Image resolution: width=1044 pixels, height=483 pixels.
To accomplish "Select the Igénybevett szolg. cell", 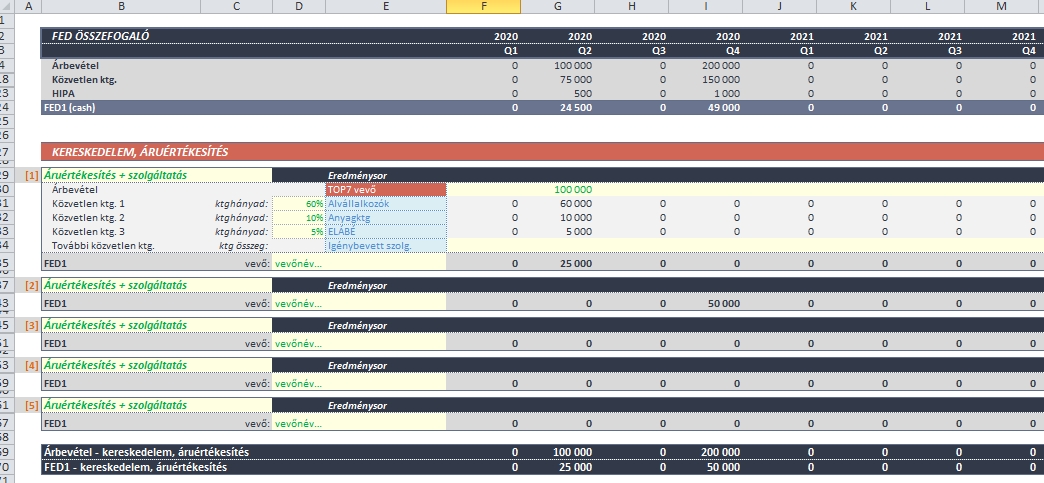I will coord(386,245).
